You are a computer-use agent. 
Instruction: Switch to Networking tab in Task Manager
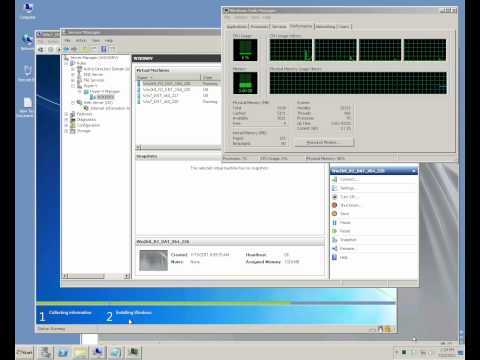pos(325,27)
